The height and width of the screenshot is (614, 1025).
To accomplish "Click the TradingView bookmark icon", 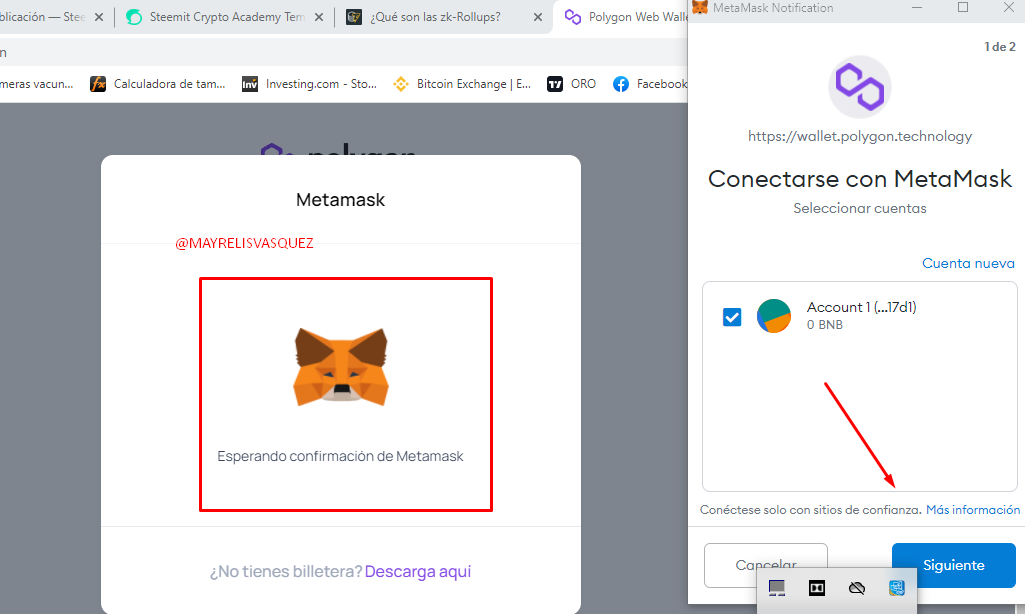I will click(x=555, y=84).
